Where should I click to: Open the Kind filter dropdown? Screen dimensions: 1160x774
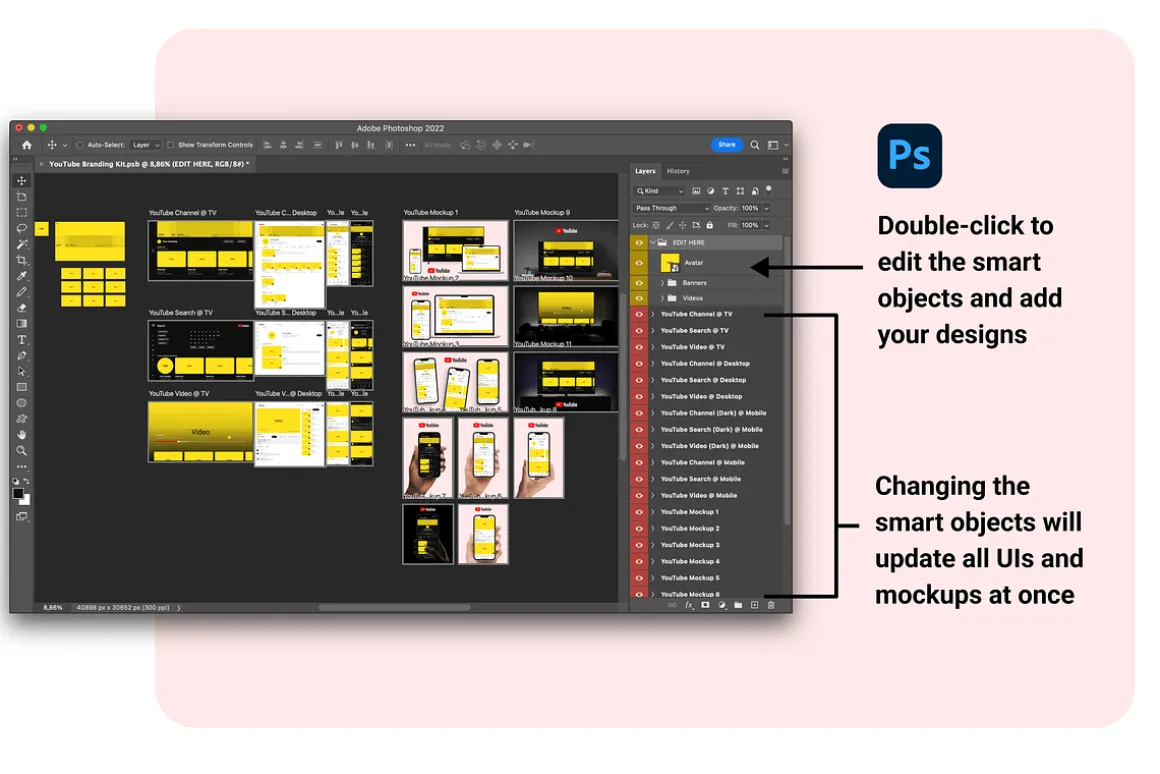(661, 191)
